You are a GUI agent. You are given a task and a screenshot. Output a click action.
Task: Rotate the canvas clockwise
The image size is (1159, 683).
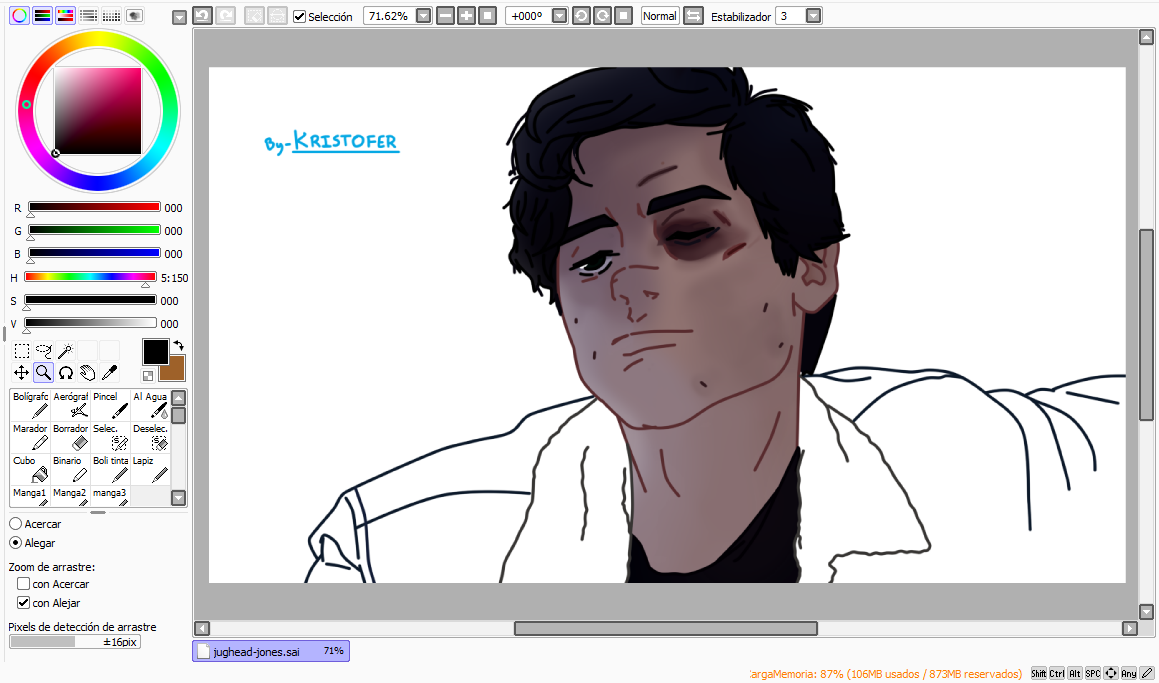pyautogui.click(x=602, y=16)
